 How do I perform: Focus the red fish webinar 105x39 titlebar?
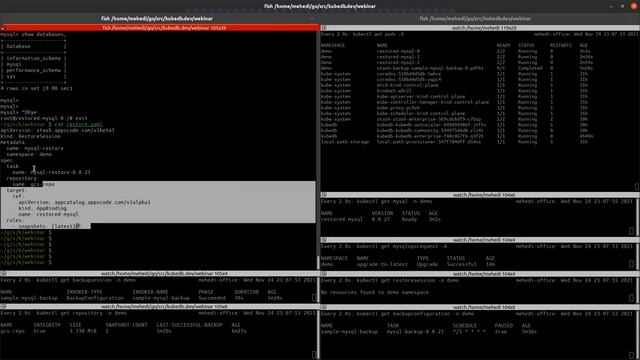[160, 28]
